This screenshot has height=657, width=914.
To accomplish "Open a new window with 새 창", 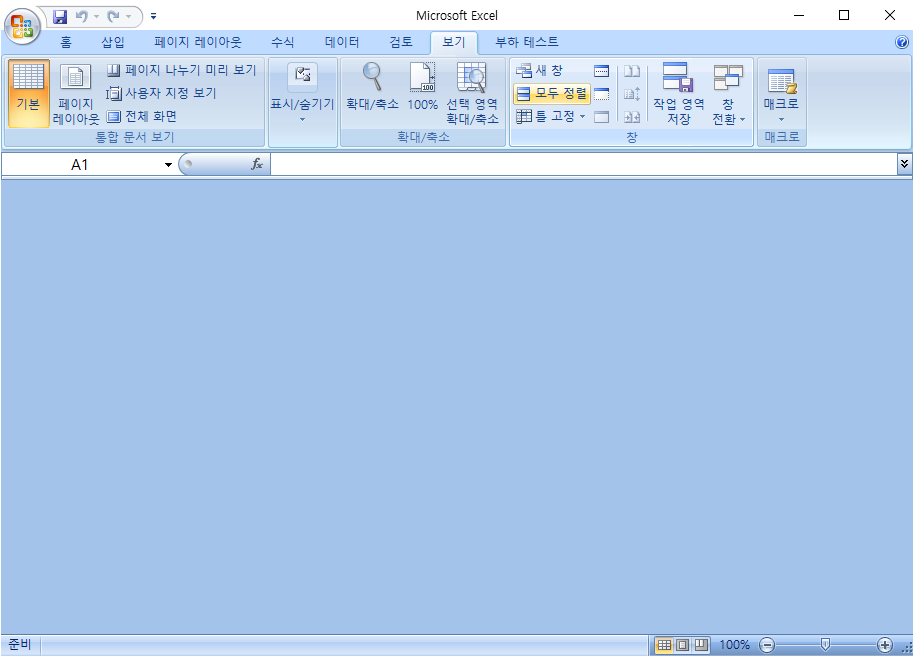I will (540, 71).
